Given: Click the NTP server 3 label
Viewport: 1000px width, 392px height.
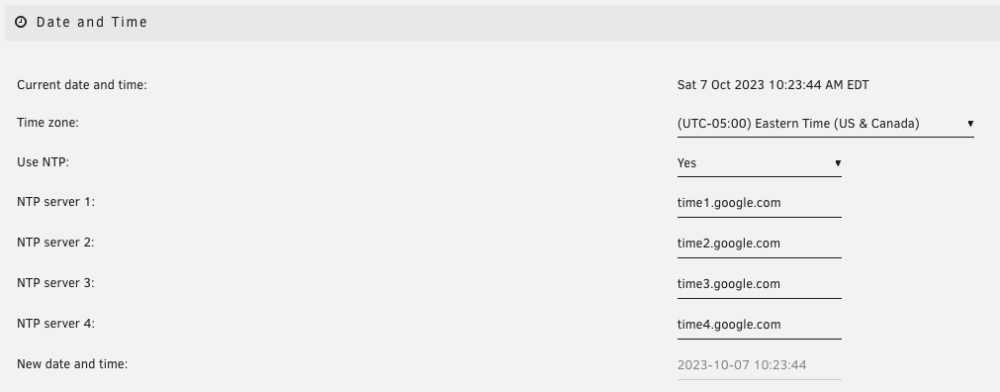Looking at the screenshot, I should [55, 283].
